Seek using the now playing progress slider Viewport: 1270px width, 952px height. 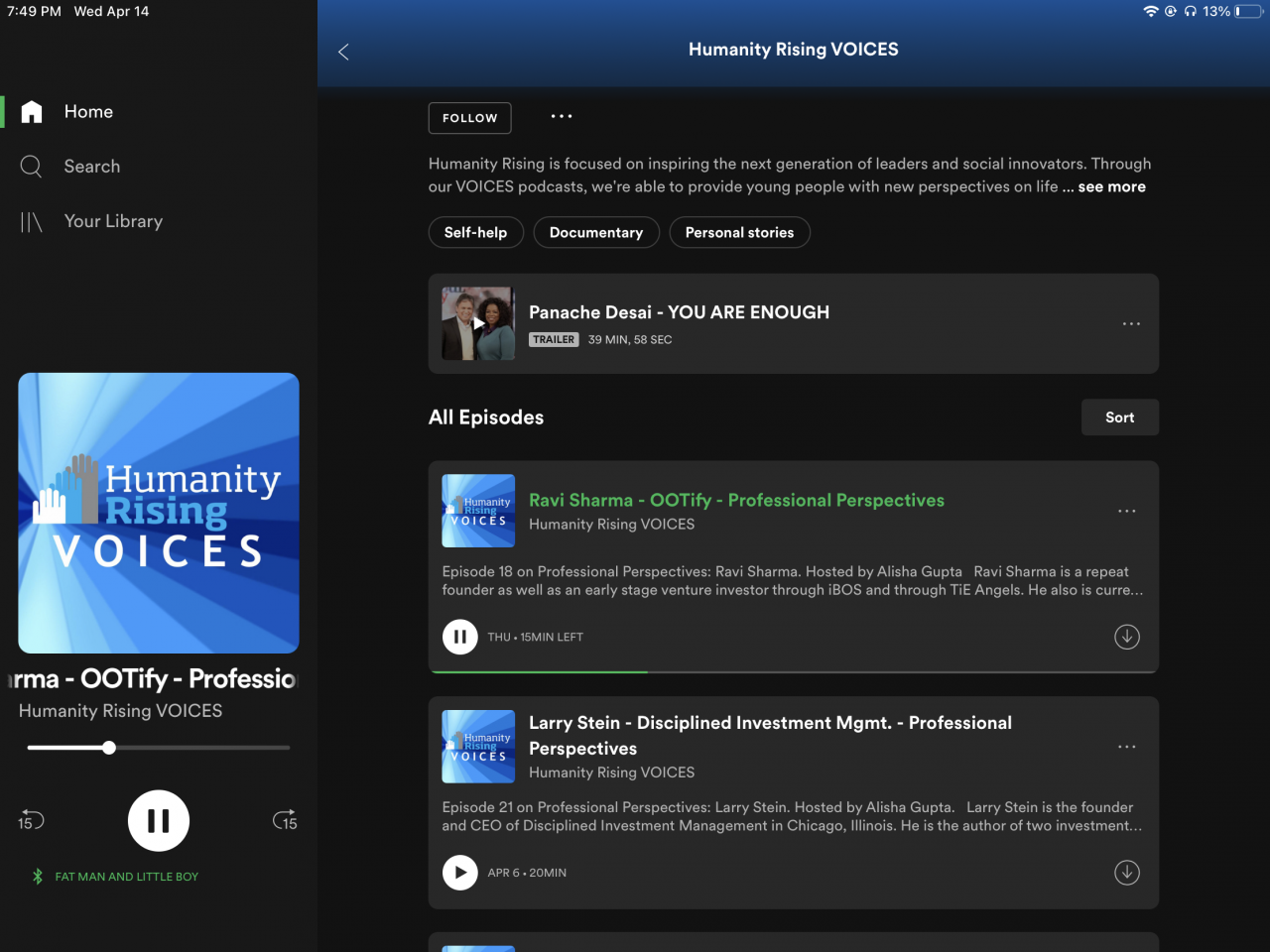coord(159,748)
